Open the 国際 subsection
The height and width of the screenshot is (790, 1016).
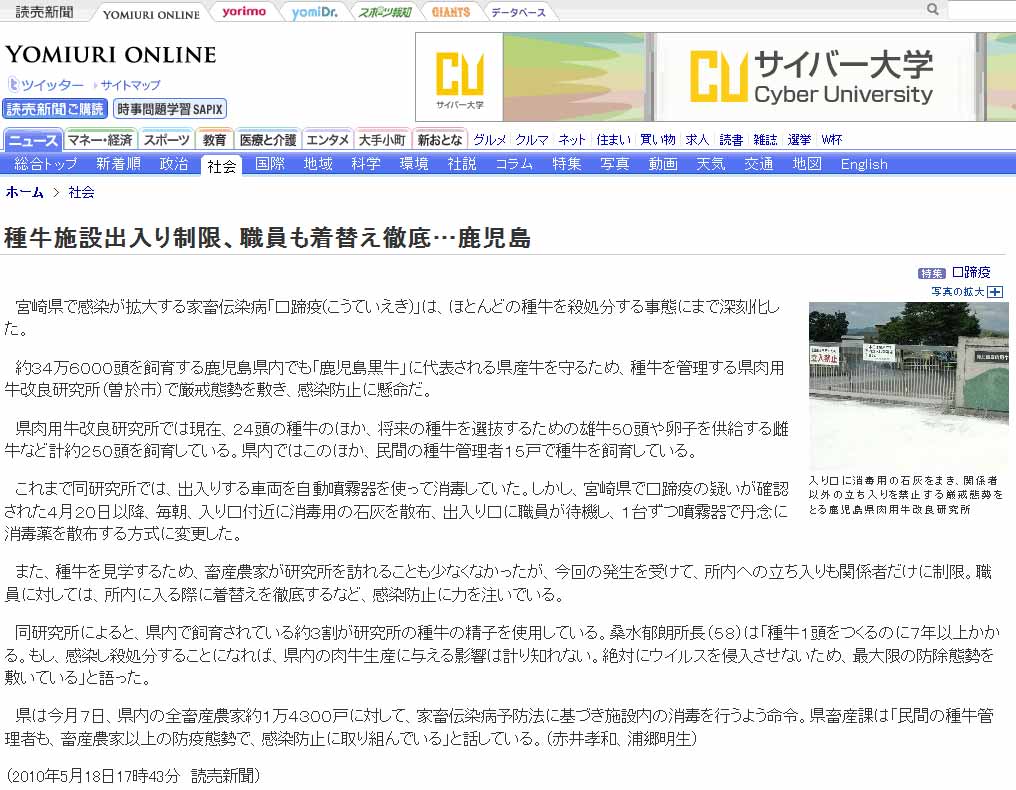tap(270, 164)
